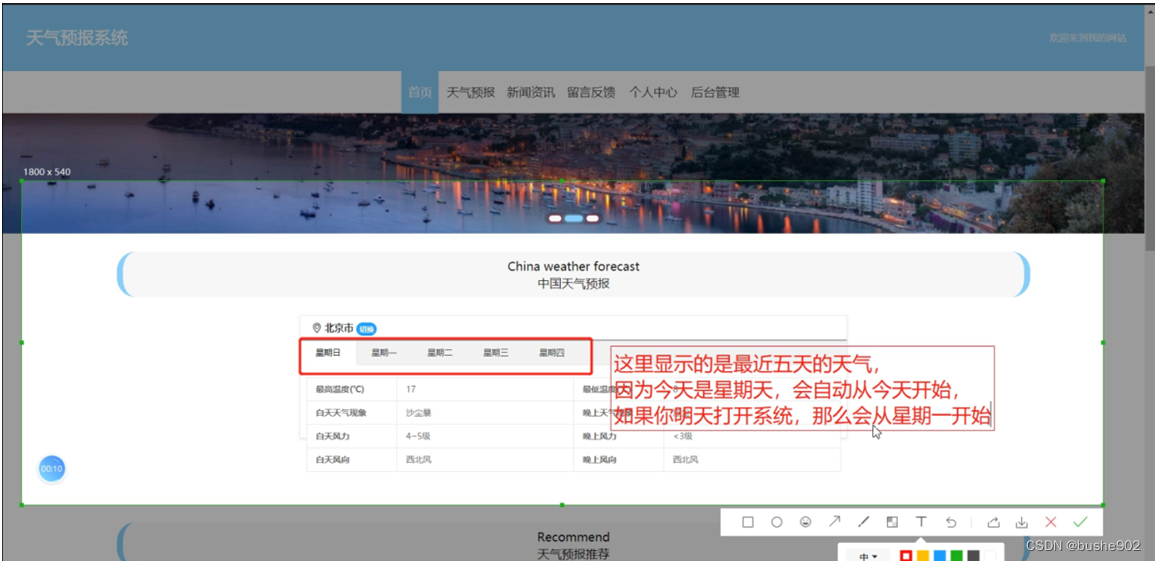Switch to the 星期四 tab
Viewport: 1156px width, 561px height.
click(551, 353)
